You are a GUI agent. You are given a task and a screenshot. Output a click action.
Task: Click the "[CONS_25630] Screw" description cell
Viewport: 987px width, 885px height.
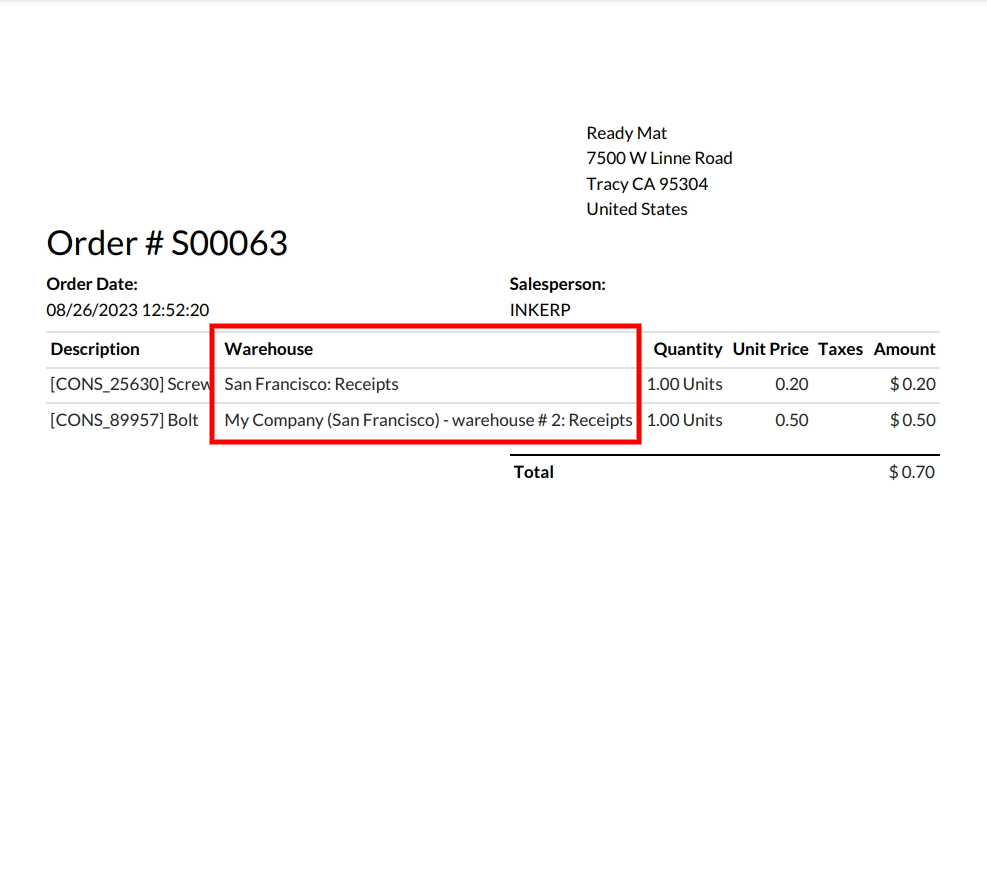(x=130, y=385)
